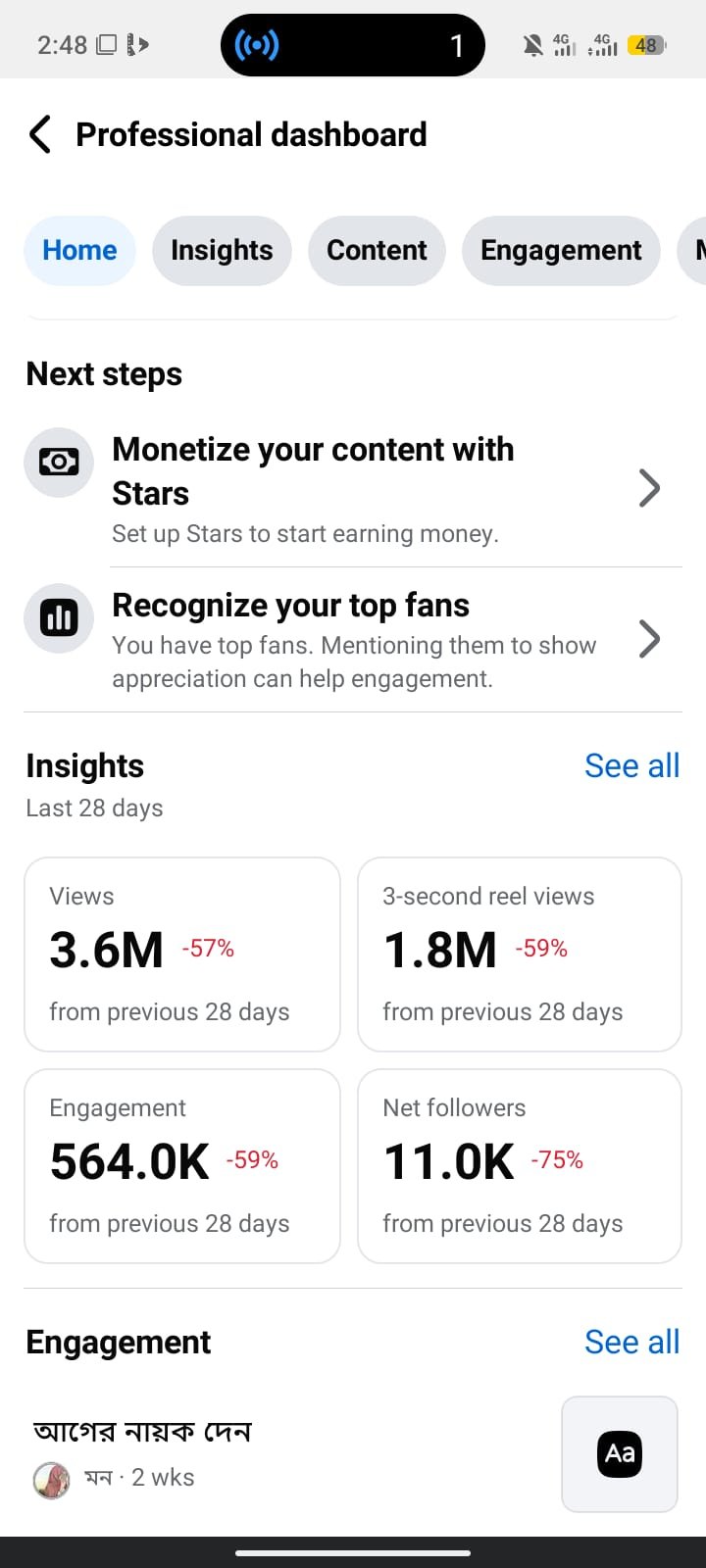Image resolution: width=706 pixels, height=1568 pixels.
Task: Expand Monetize your content with Stars chevron
Action: pos(649,488)
